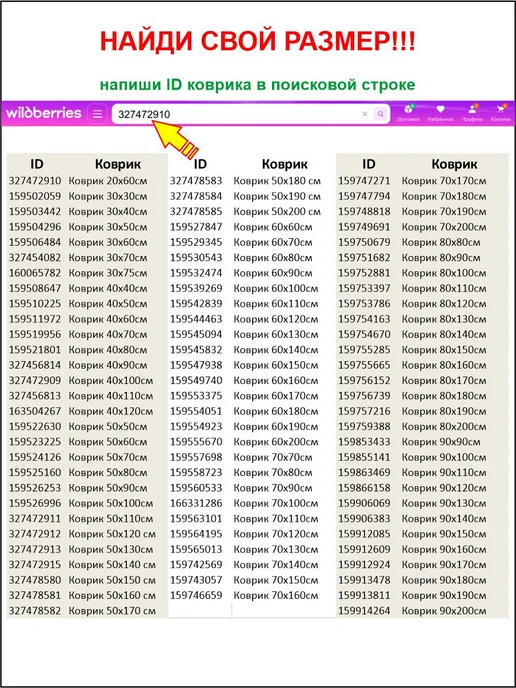Open the Доставка delivery icon
Viewport: 516px width, 688px height.
point(408,113)
